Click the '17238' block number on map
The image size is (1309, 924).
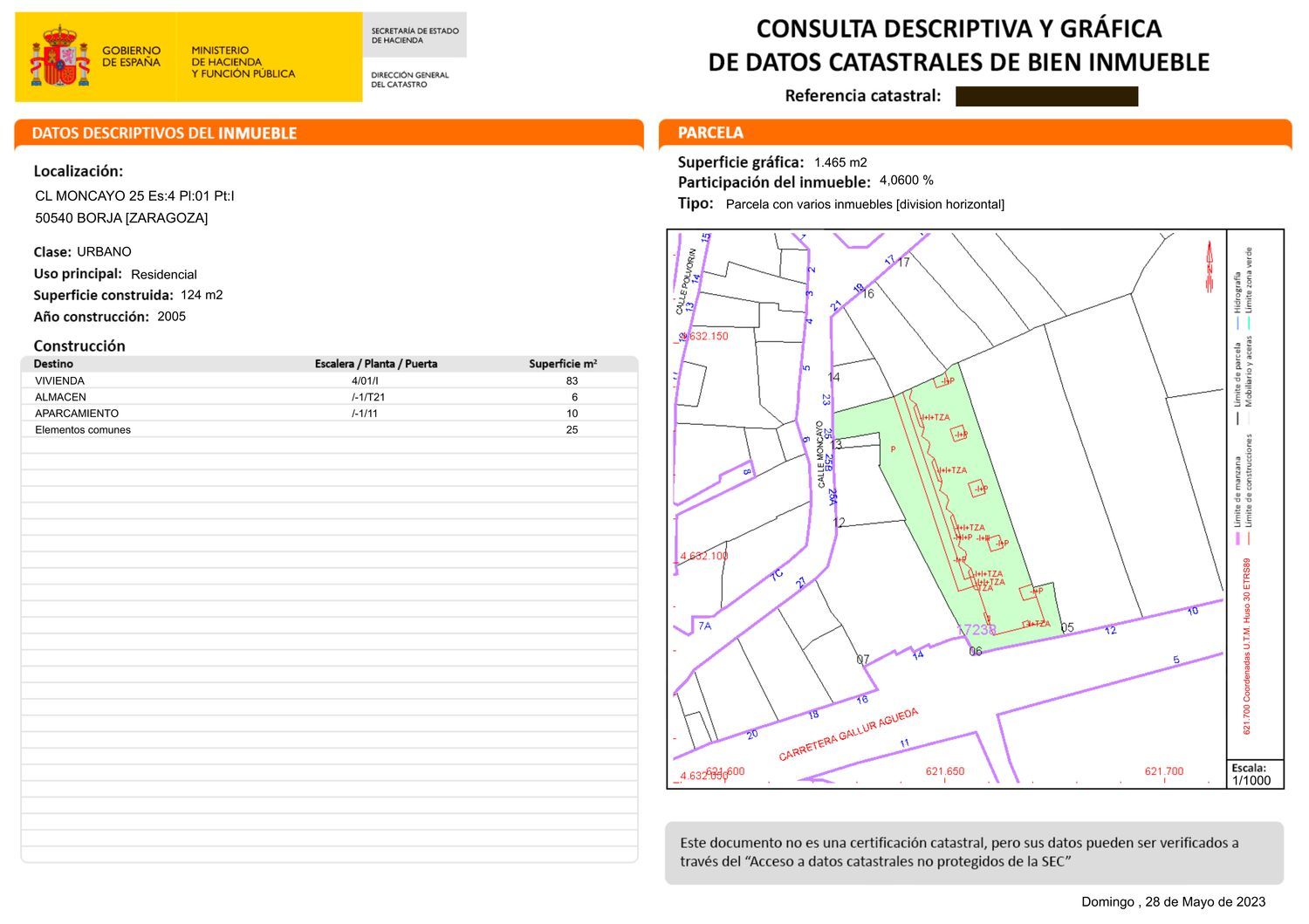(x=976, y=629)
